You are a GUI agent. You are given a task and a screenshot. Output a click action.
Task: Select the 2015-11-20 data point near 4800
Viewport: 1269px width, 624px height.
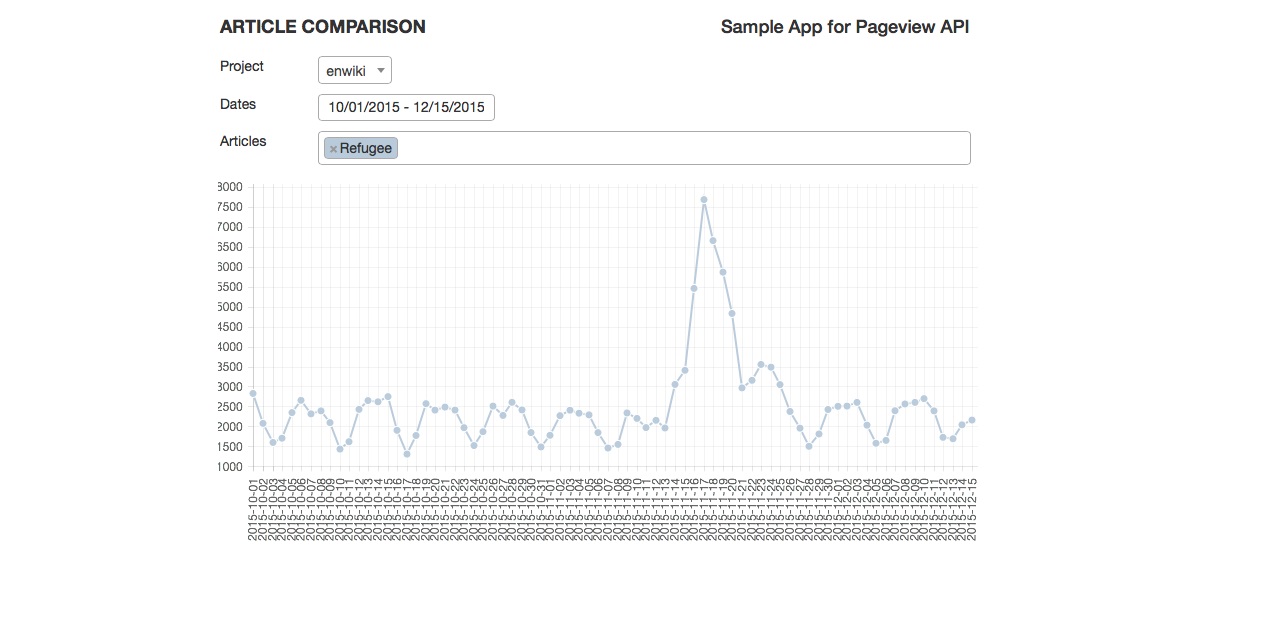pos(732,313)
